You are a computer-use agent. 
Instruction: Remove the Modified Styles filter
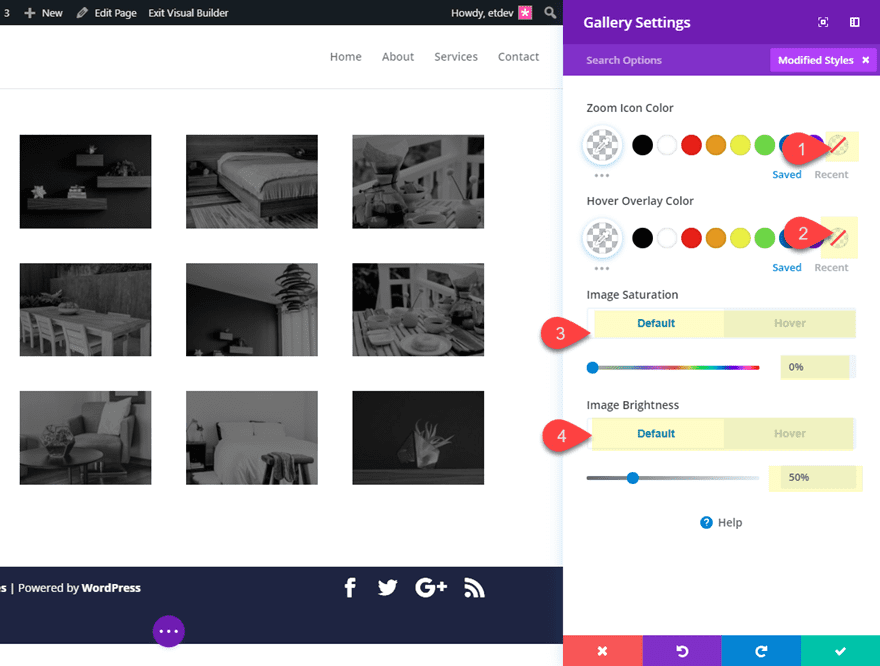click(866, 60)
